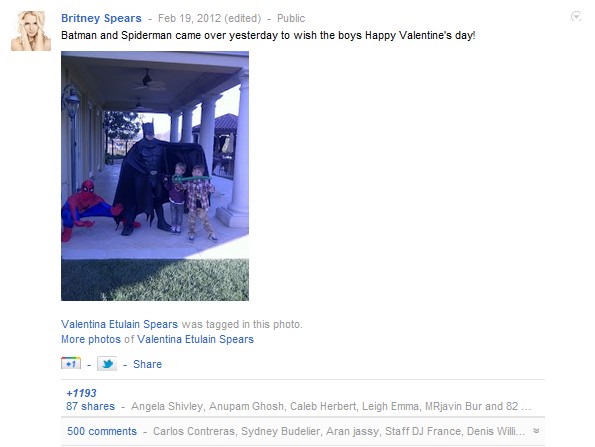Image resolution: width=595 pixels, height=447 pixels.
Task: Click the Twitter bird share icon
Action: (107, 364)
